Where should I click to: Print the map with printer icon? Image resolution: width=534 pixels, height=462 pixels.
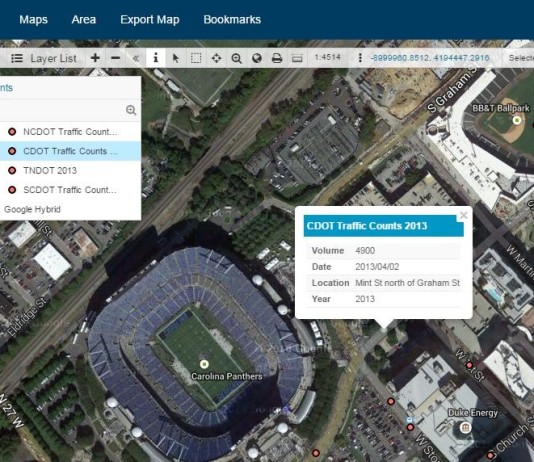click(277, 58)
